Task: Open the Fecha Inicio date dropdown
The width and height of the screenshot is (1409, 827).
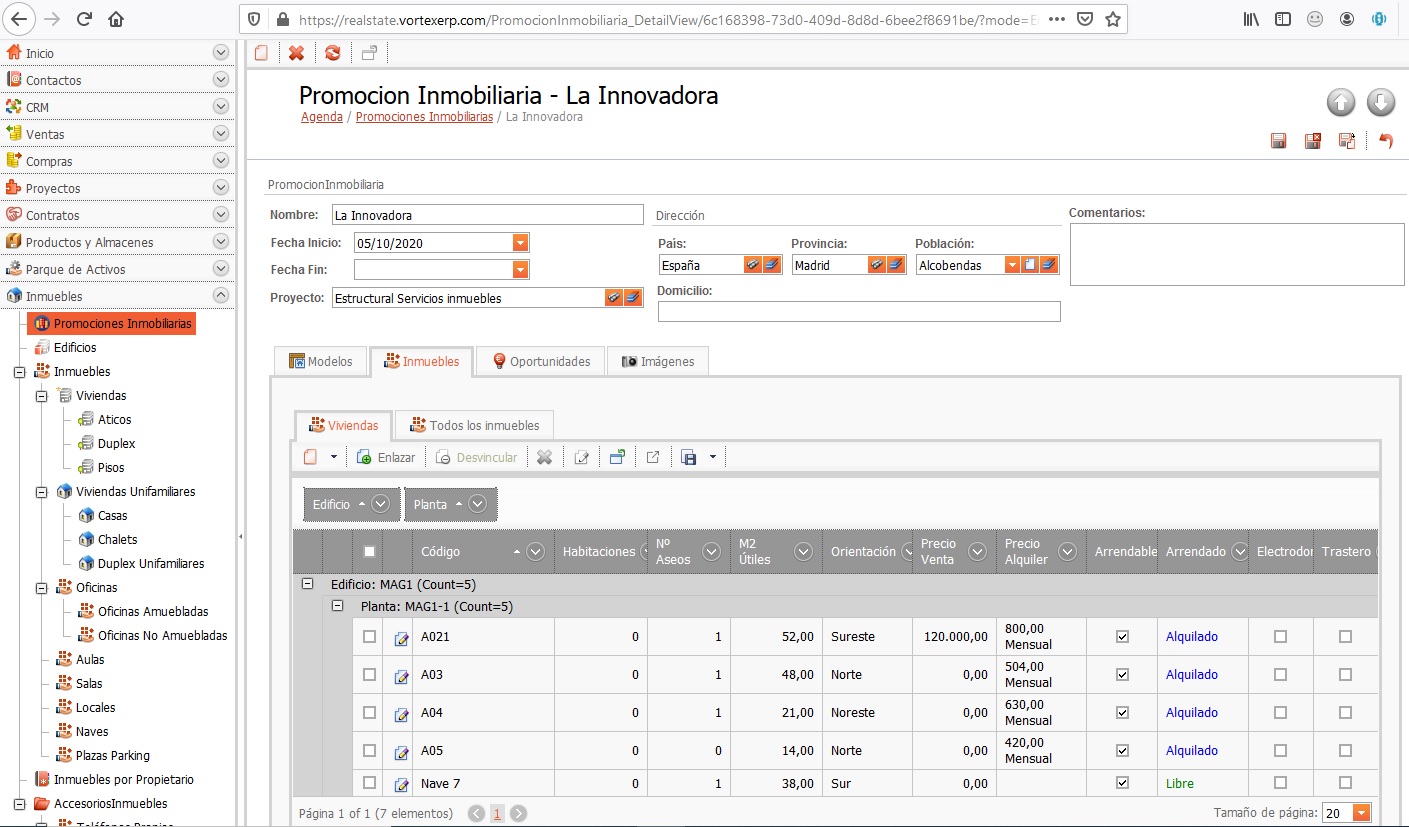Action: [520, 243]
